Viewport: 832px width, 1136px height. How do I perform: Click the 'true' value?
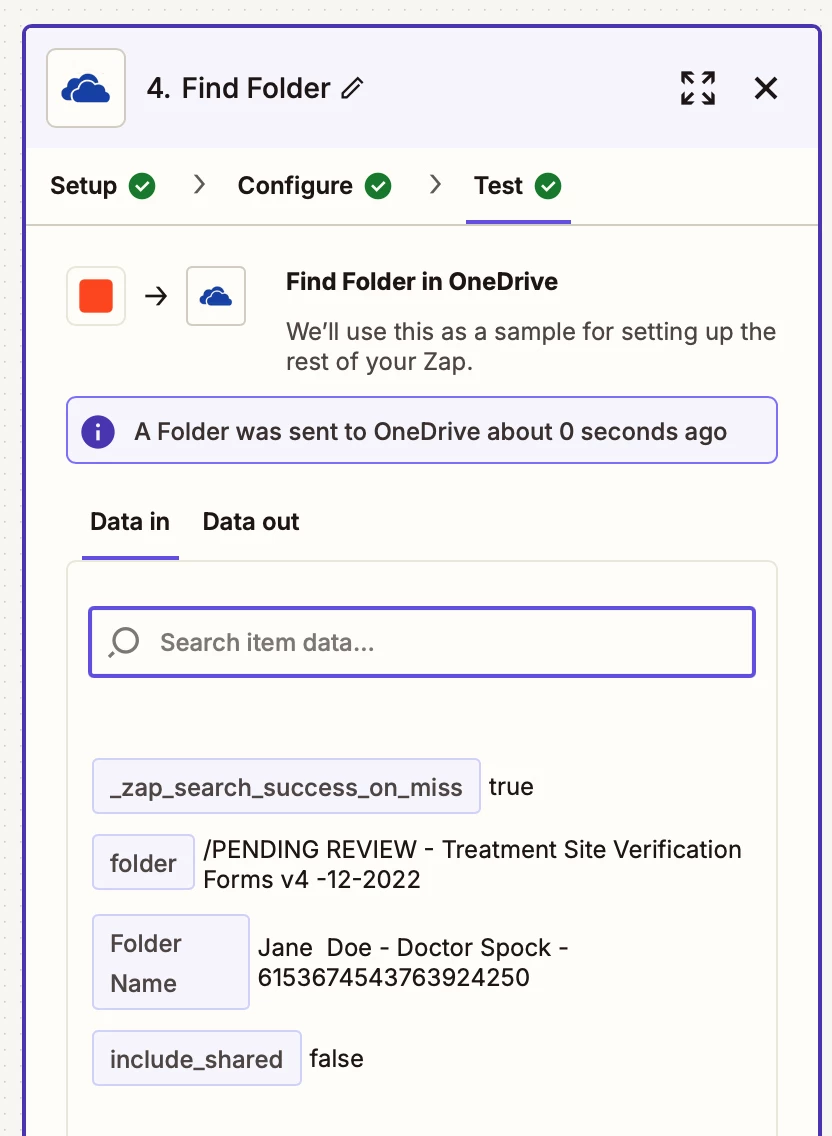click(x=511, y=787)
